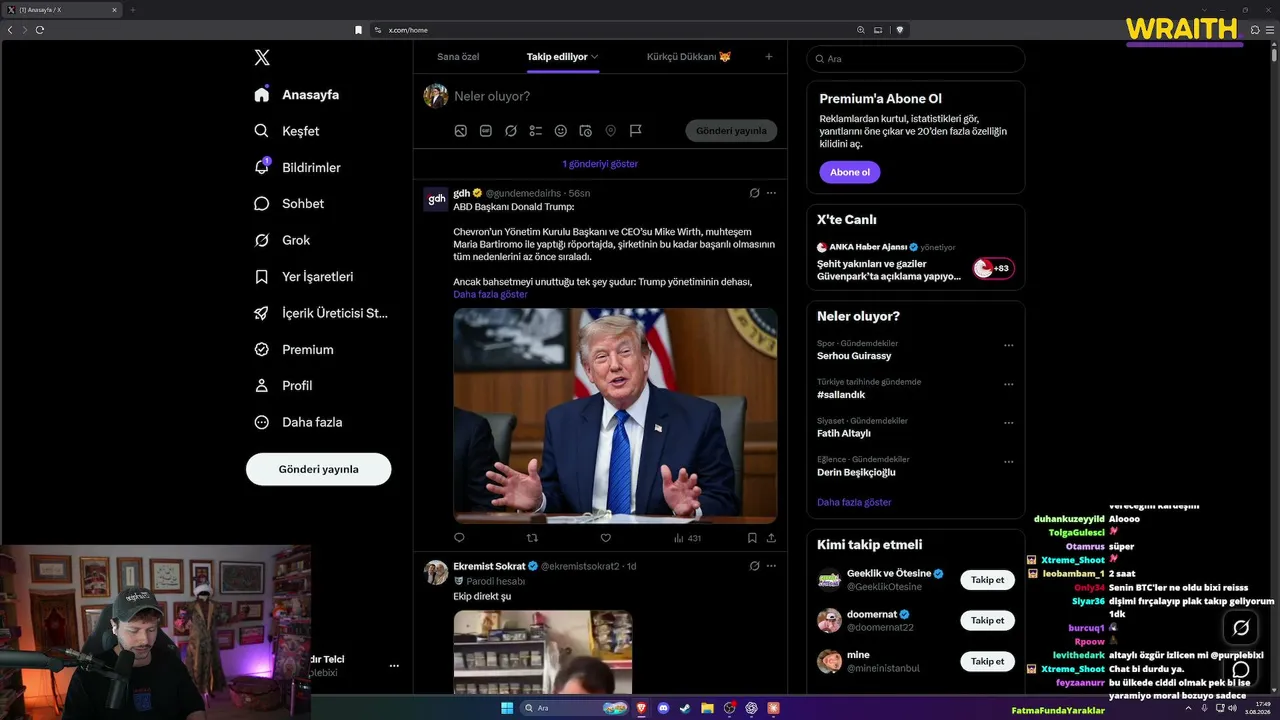Viewport: 1280px width, 720px height.
Task: Click the Windows Start button
Action: [x=507, y=708]
